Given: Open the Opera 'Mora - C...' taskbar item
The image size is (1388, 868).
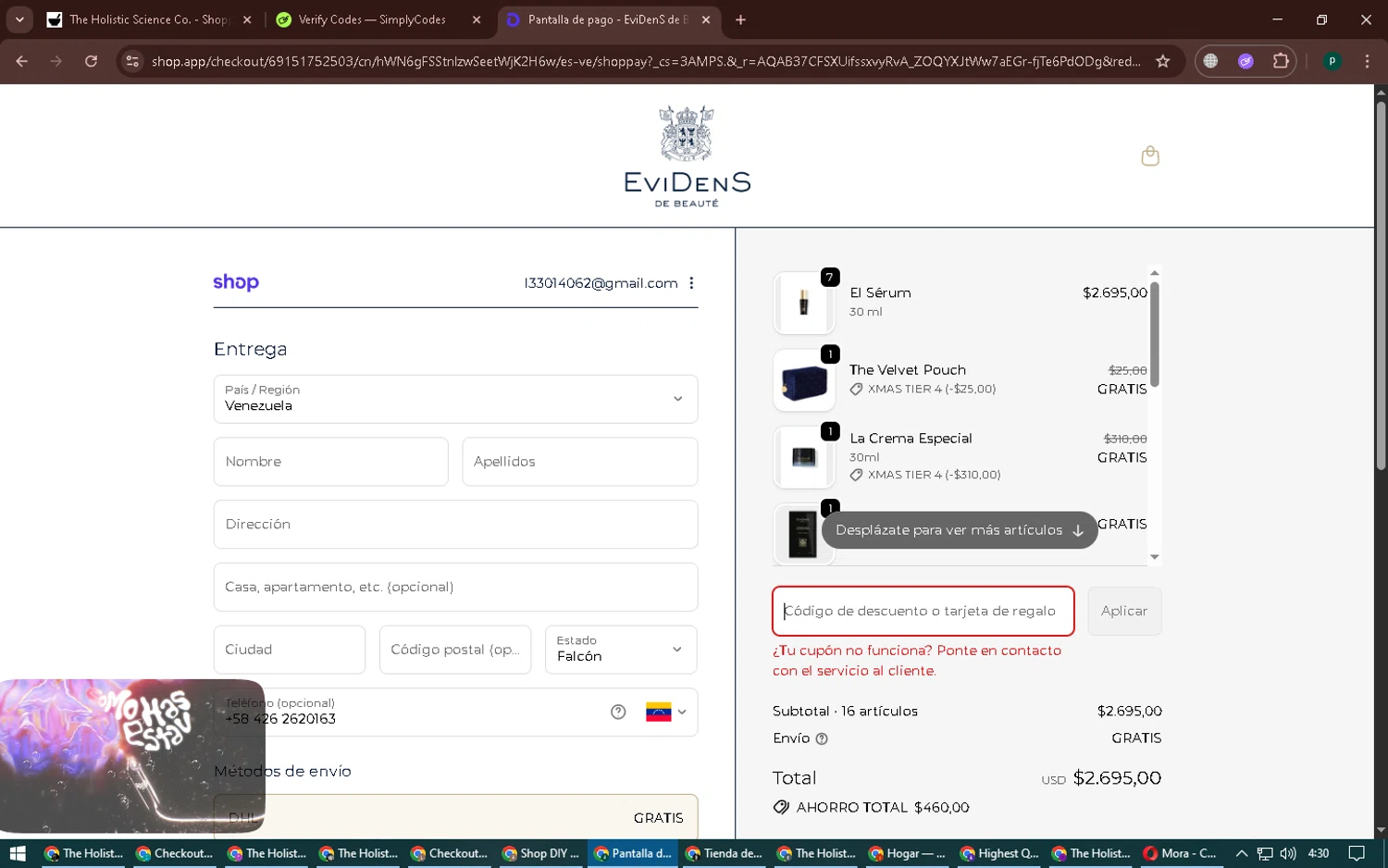Looking at the screenshot, I should [1181, 853].
